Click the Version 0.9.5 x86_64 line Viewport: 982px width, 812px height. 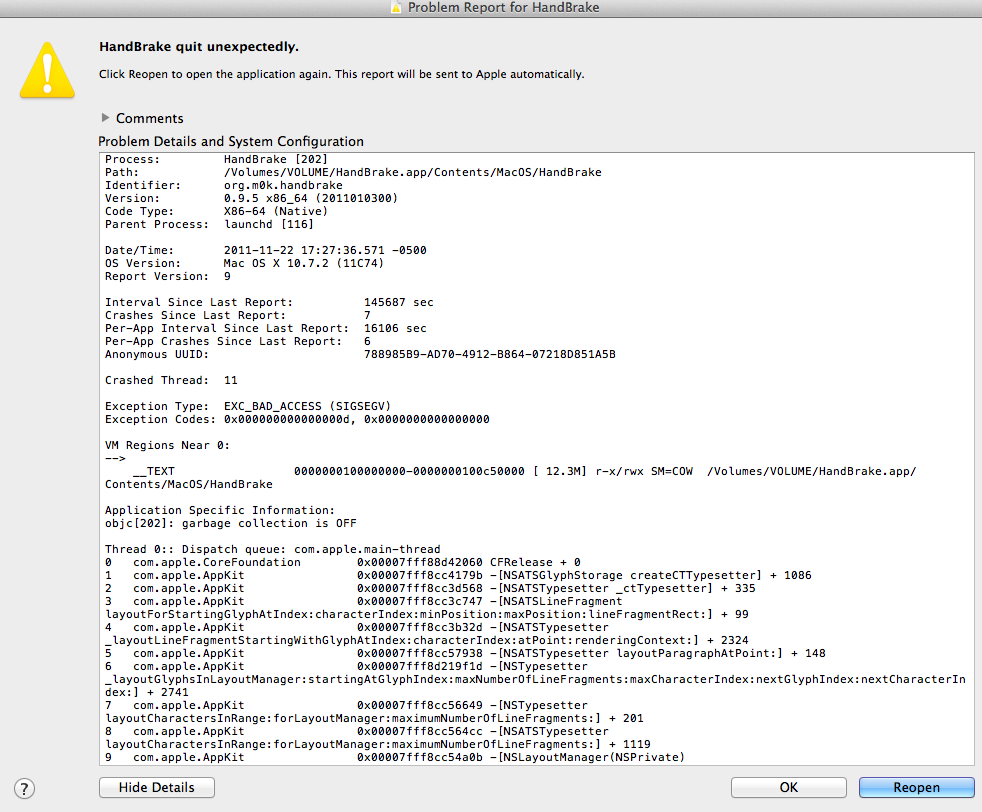(x=251, y=198)
